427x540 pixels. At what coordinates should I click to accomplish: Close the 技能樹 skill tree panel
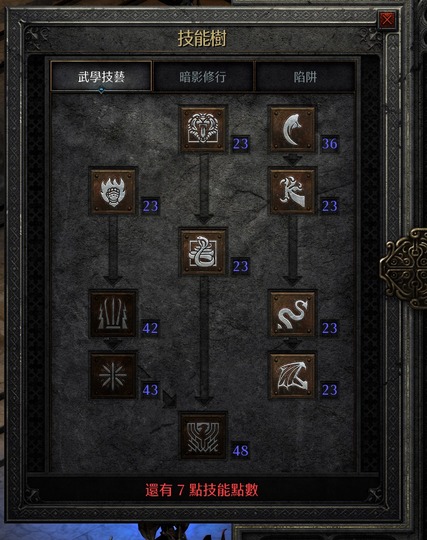[387, 20]
